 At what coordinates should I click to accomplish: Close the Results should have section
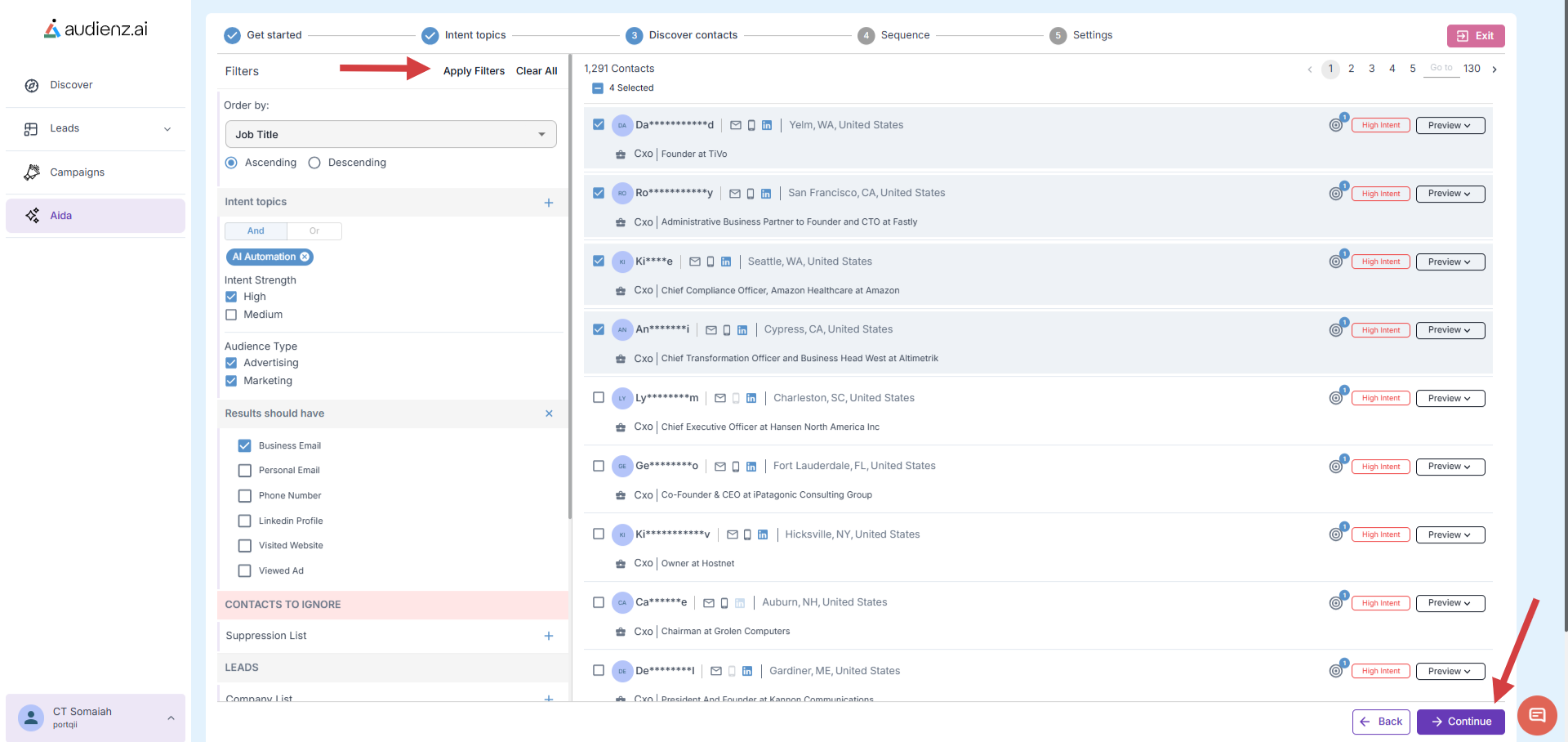(x=549, y=413)
